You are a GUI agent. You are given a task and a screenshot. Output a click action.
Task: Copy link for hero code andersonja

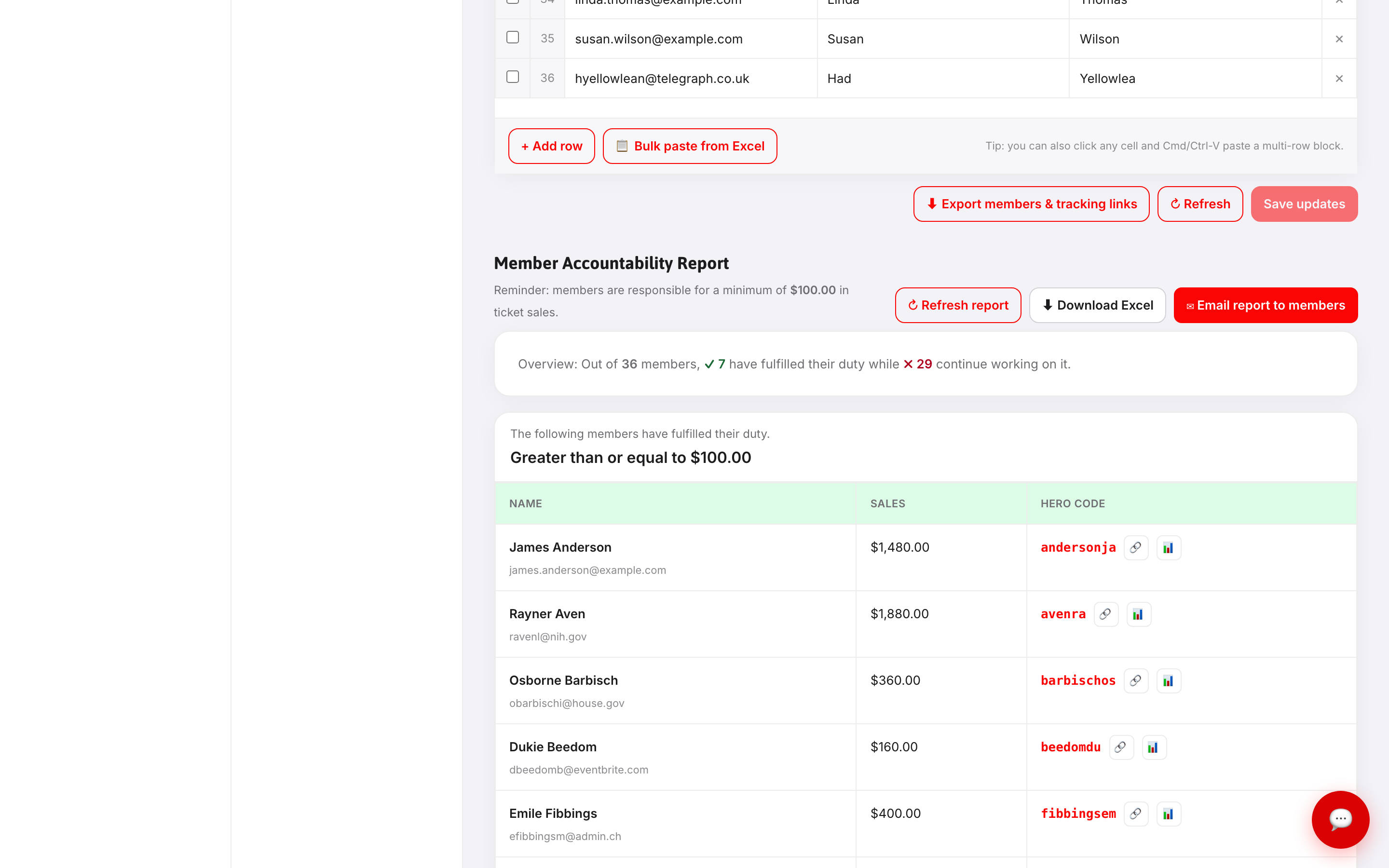click(1136, 548)
